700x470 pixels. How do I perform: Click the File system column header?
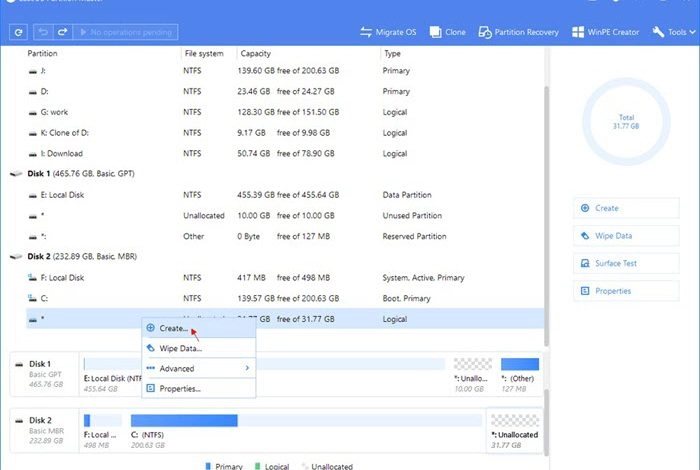coord(204,53)
